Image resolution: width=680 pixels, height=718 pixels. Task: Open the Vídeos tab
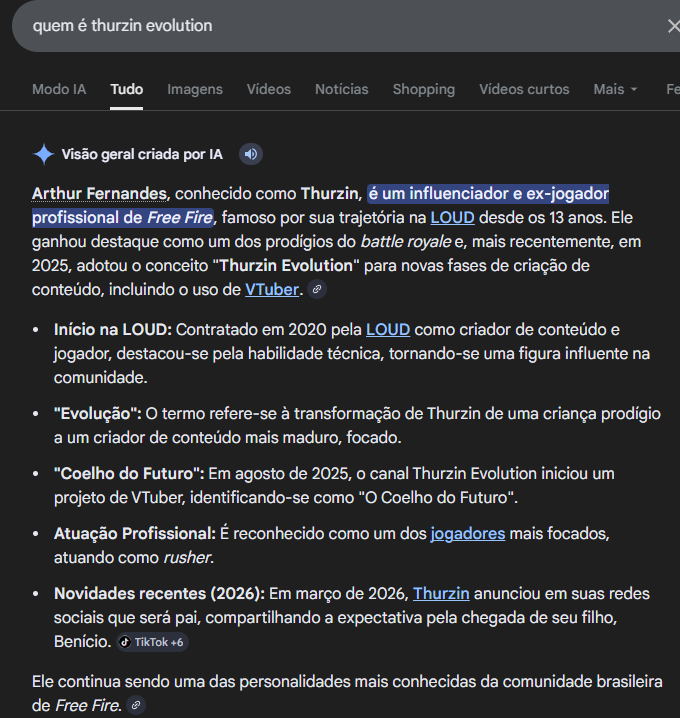pyautogui.click(x=269, y=89)
